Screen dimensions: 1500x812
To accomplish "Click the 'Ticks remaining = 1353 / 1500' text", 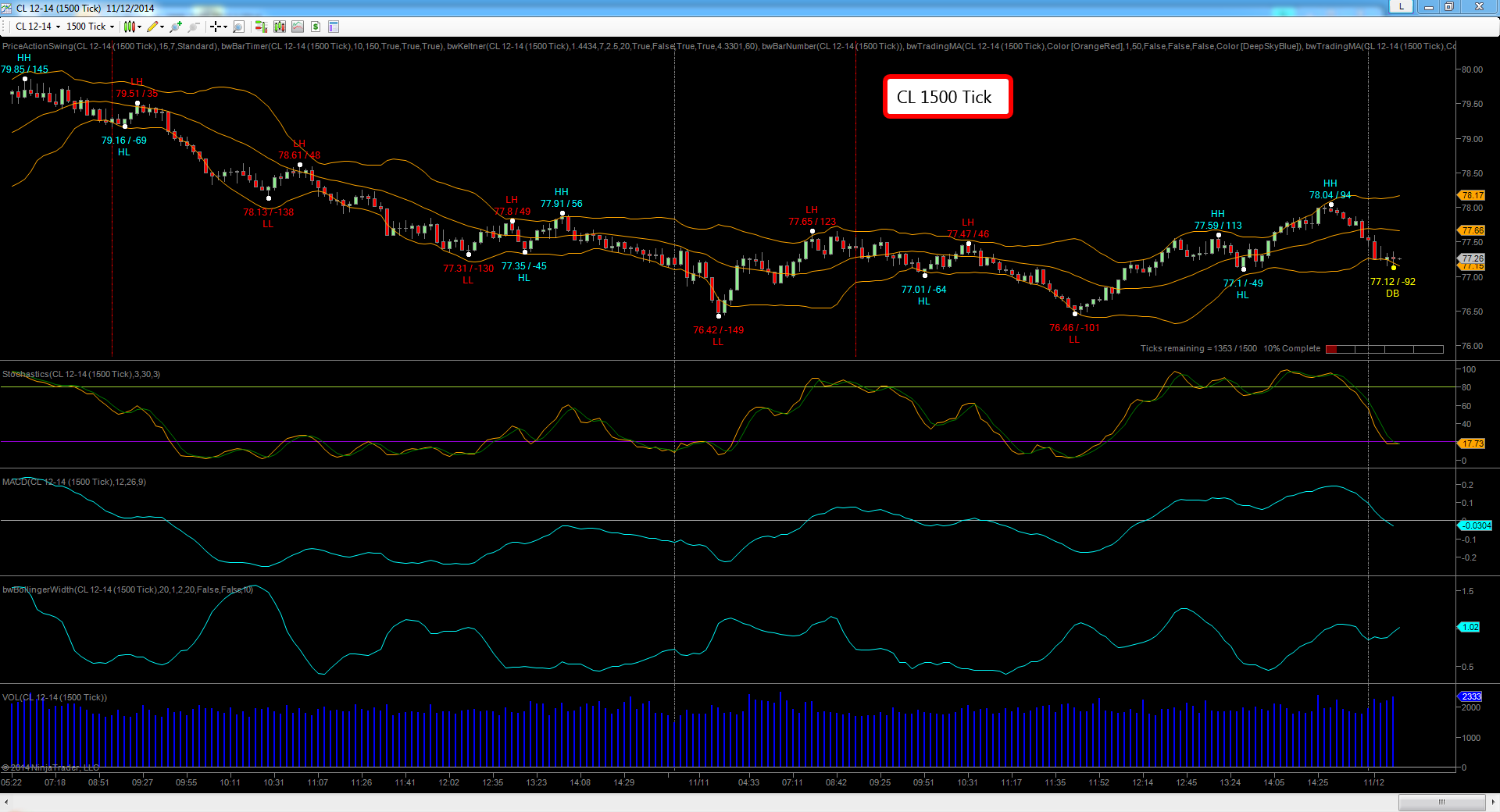I will point(1198,349).
